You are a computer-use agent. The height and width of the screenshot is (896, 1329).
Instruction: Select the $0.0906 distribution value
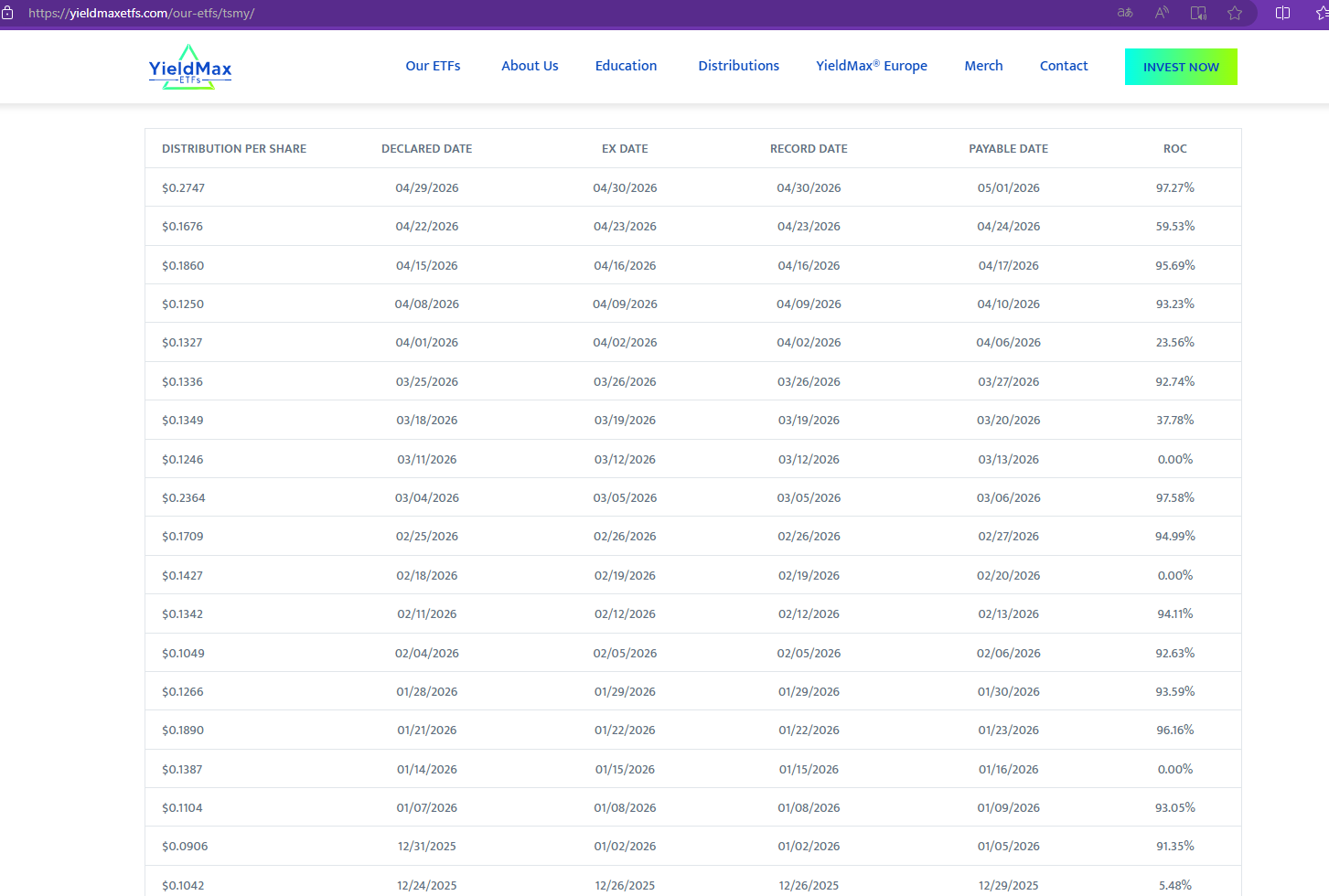(185, 847)
